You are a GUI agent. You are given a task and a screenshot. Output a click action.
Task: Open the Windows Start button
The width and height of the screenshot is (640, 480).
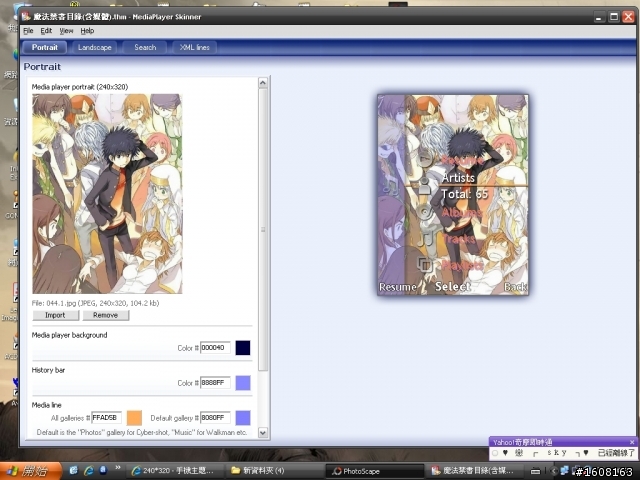point(31,471)
